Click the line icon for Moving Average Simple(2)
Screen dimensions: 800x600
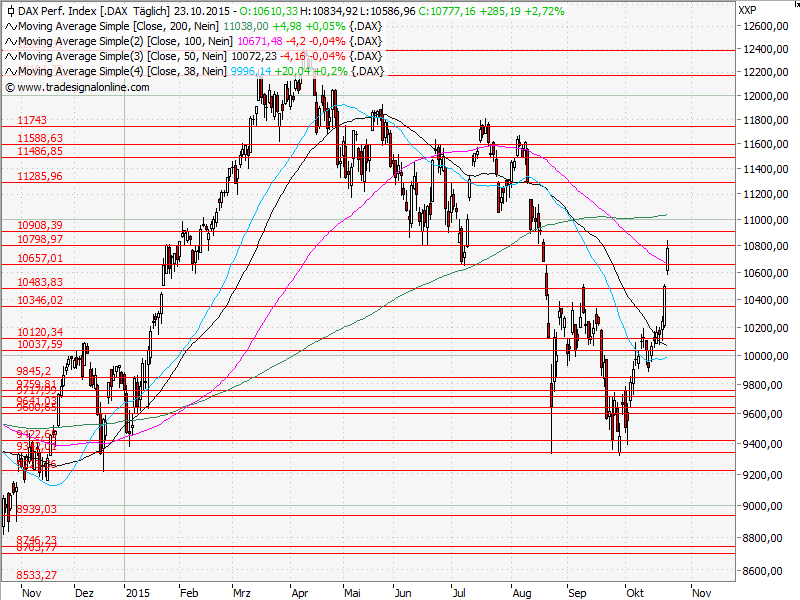(x=10, y=41)
